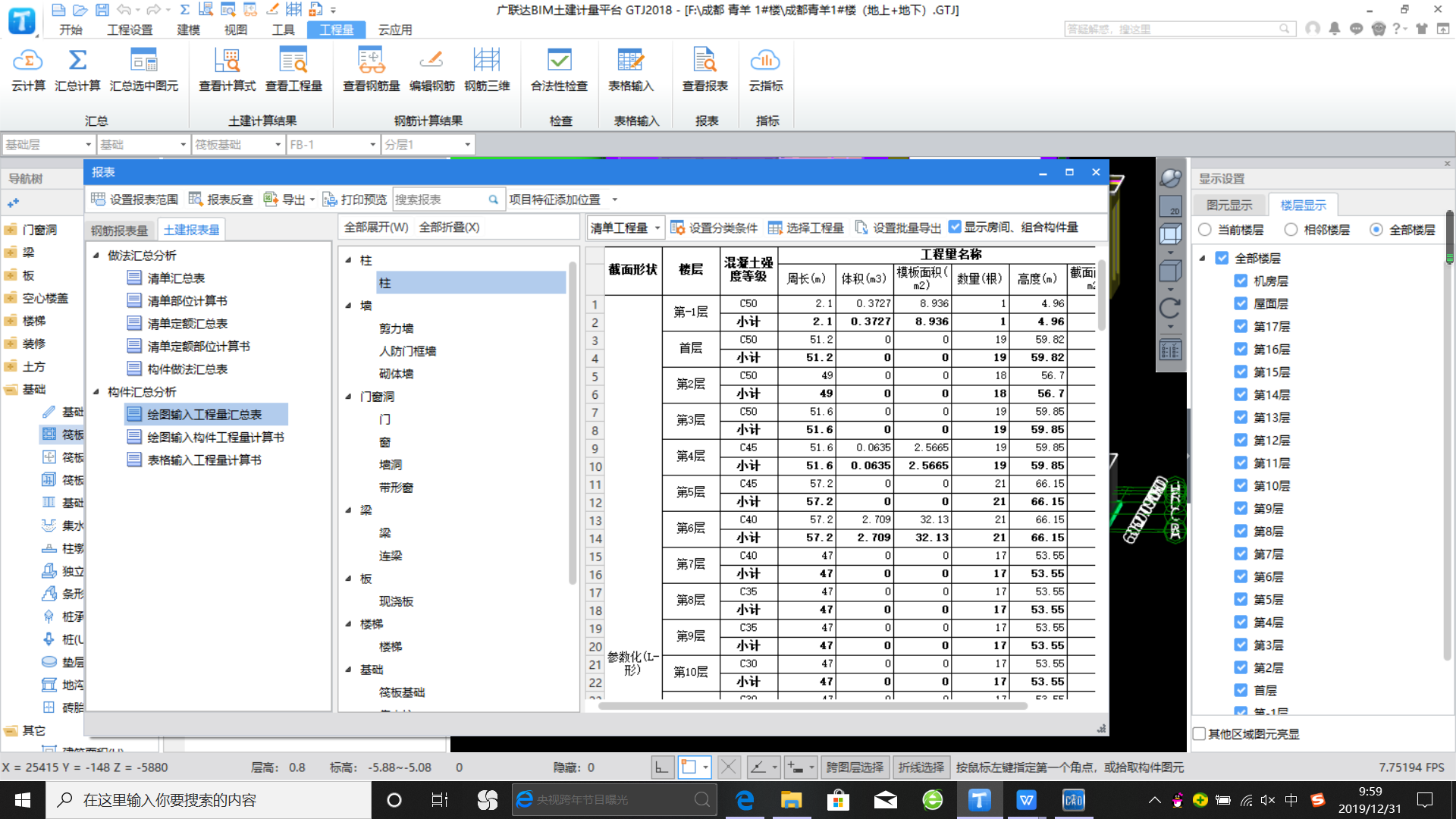The width and height of the screenshot is (1456, 819).
Task: Collapse the 做法汇总分析 tree node
Action: click(96, 256)
